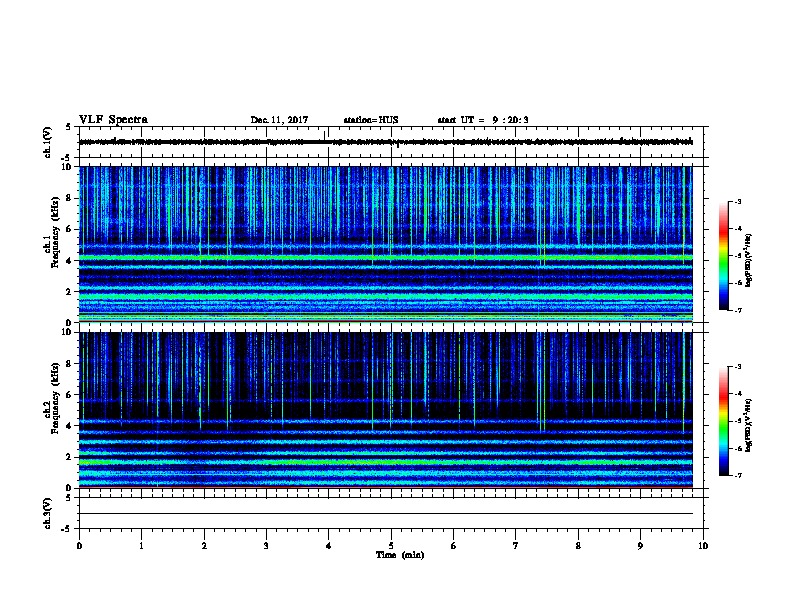Screen dimensions: 792x612
Task: Click the flat ch.3 voltage line
Action: [x=386, y=514]
